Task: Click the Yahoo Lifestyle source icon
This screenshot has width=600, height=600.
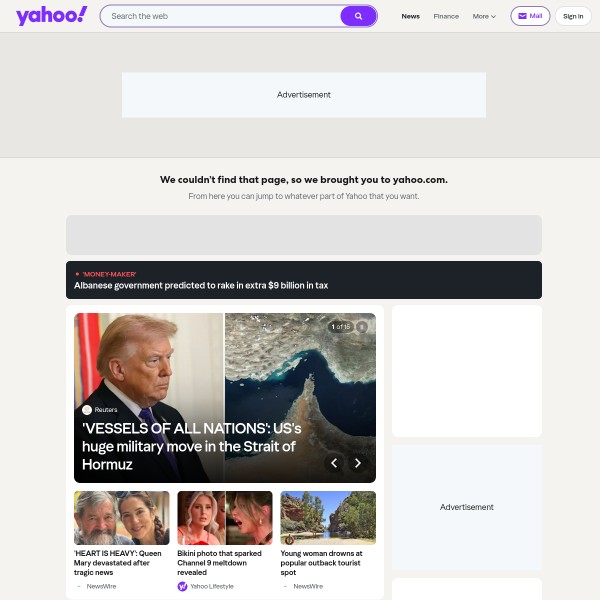Action: click(183, 586)
